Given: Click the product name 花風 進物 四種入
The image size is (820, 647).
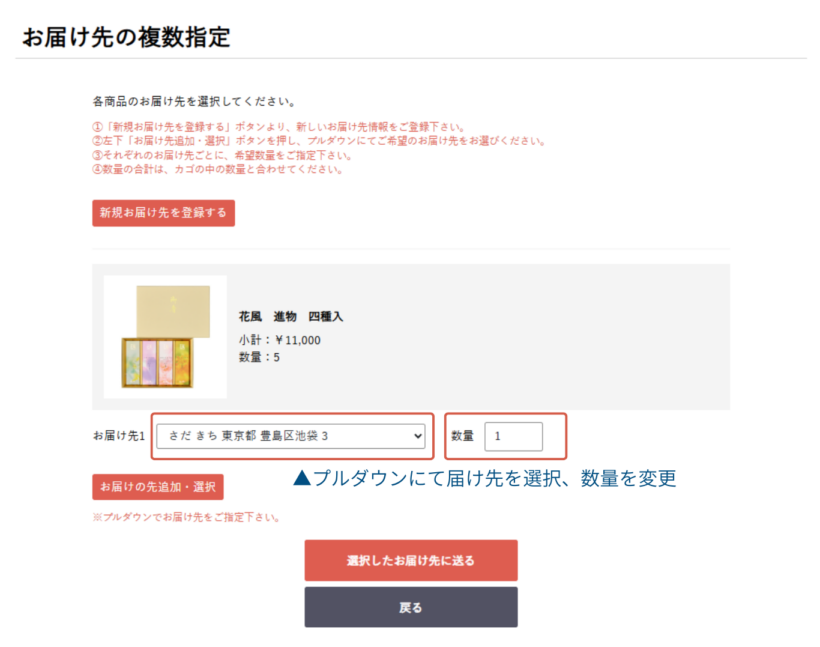Looking at the screenshot, I should [291, 316].
